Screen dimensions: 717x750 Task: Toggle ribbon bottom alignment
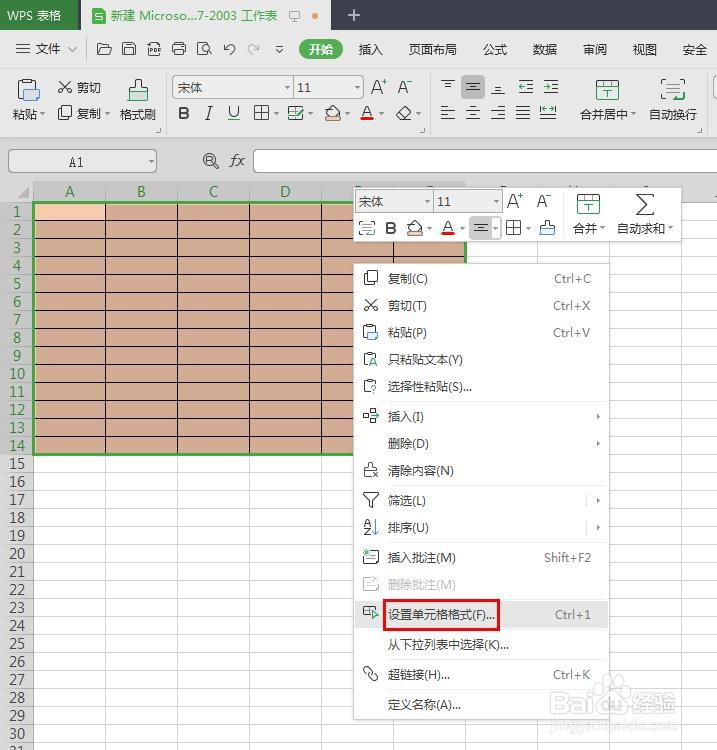pyautogui.click(x=498, y=88)
